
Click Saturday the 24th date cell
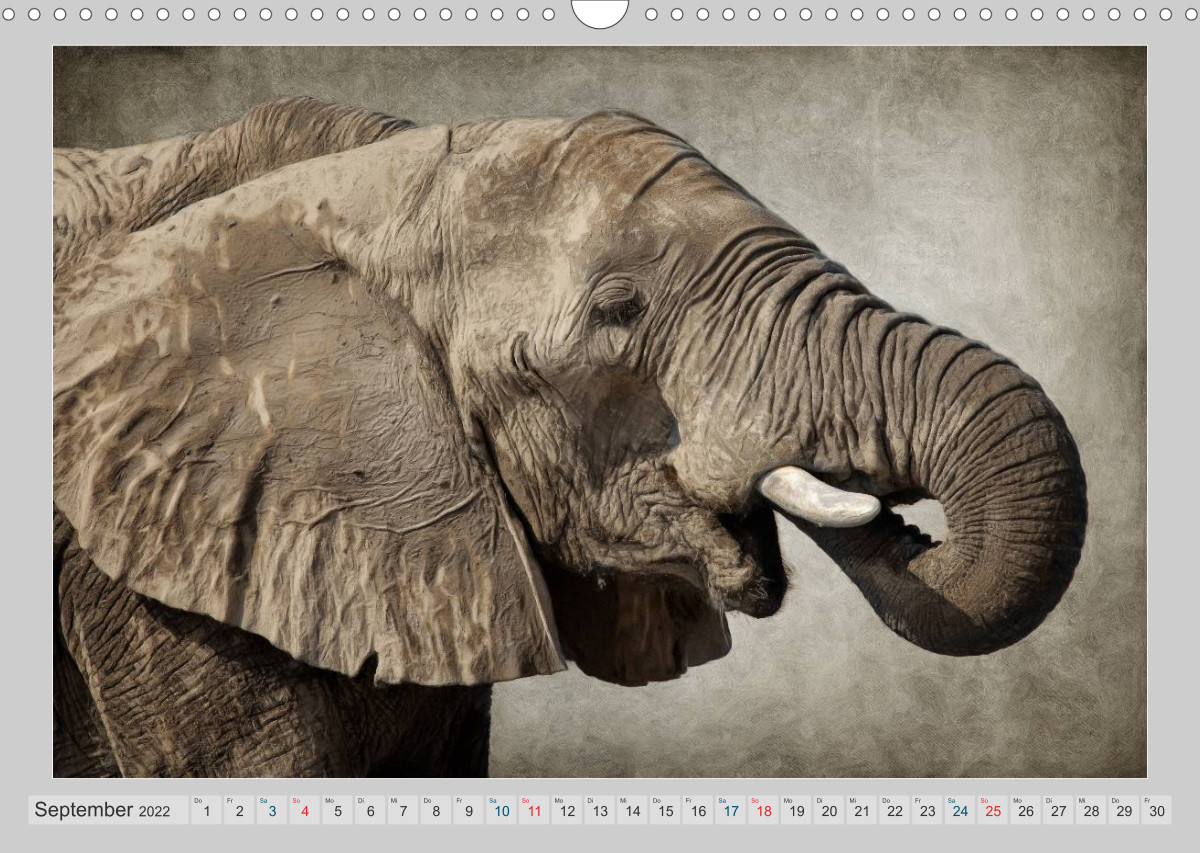coord(960,810)
